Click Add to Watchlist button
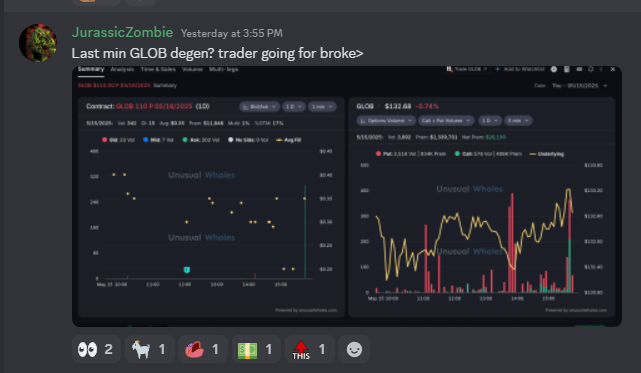641x373 pixels. click(x=520, y=69)
